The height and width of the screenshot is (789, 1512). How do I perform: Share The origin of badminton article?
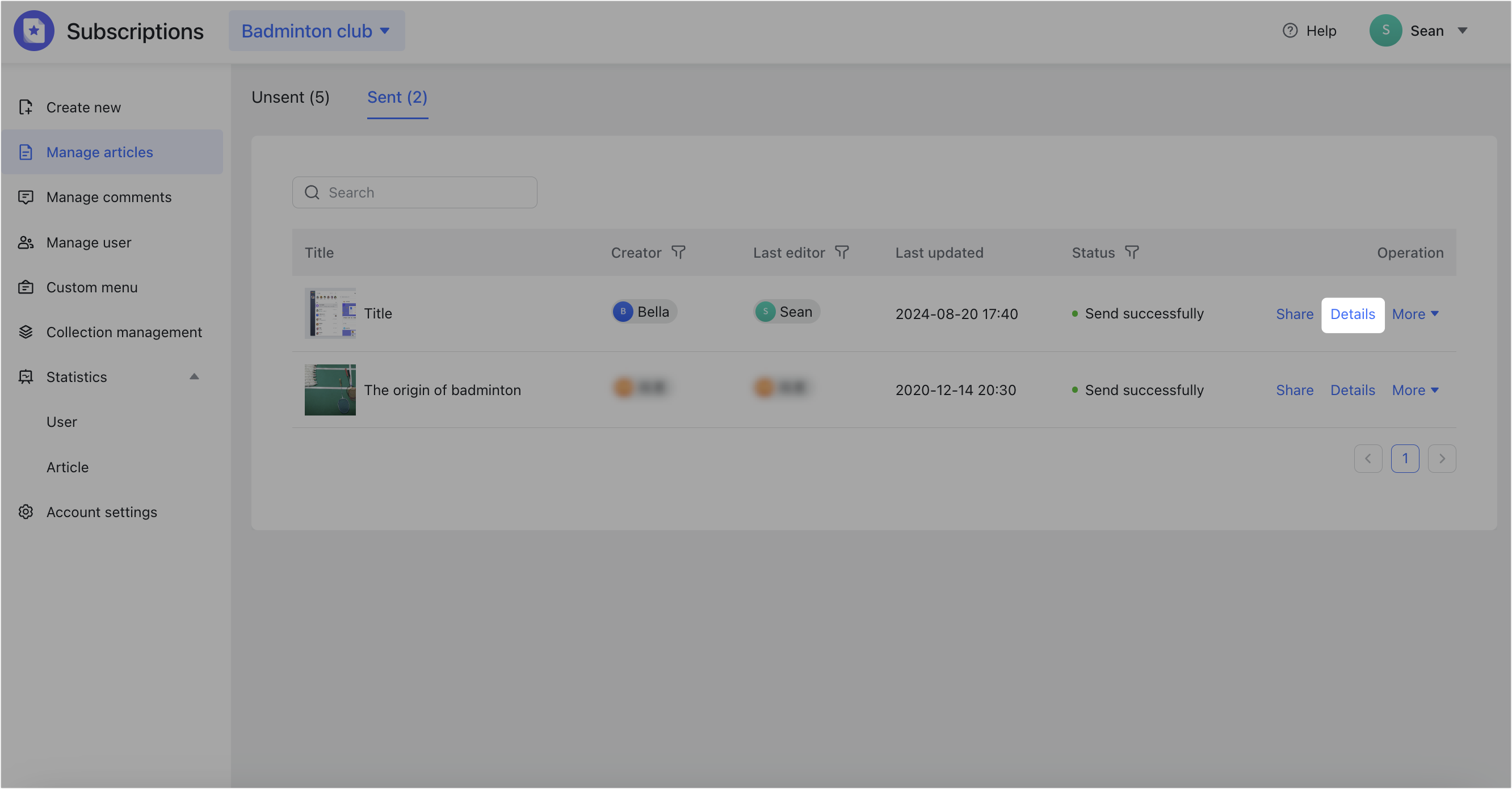1294,391
